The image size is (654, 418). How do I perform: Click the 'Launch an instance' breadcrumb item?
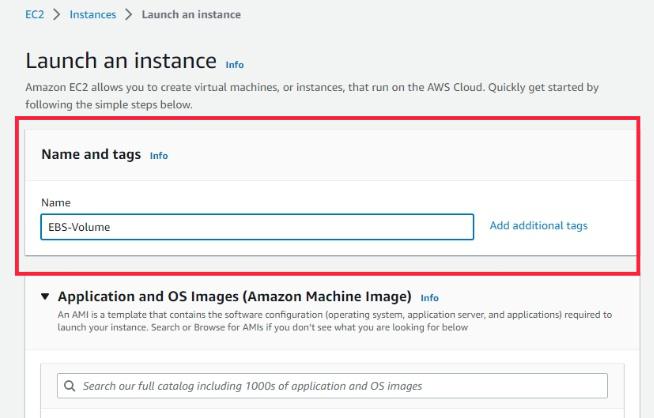click(191, 15)
